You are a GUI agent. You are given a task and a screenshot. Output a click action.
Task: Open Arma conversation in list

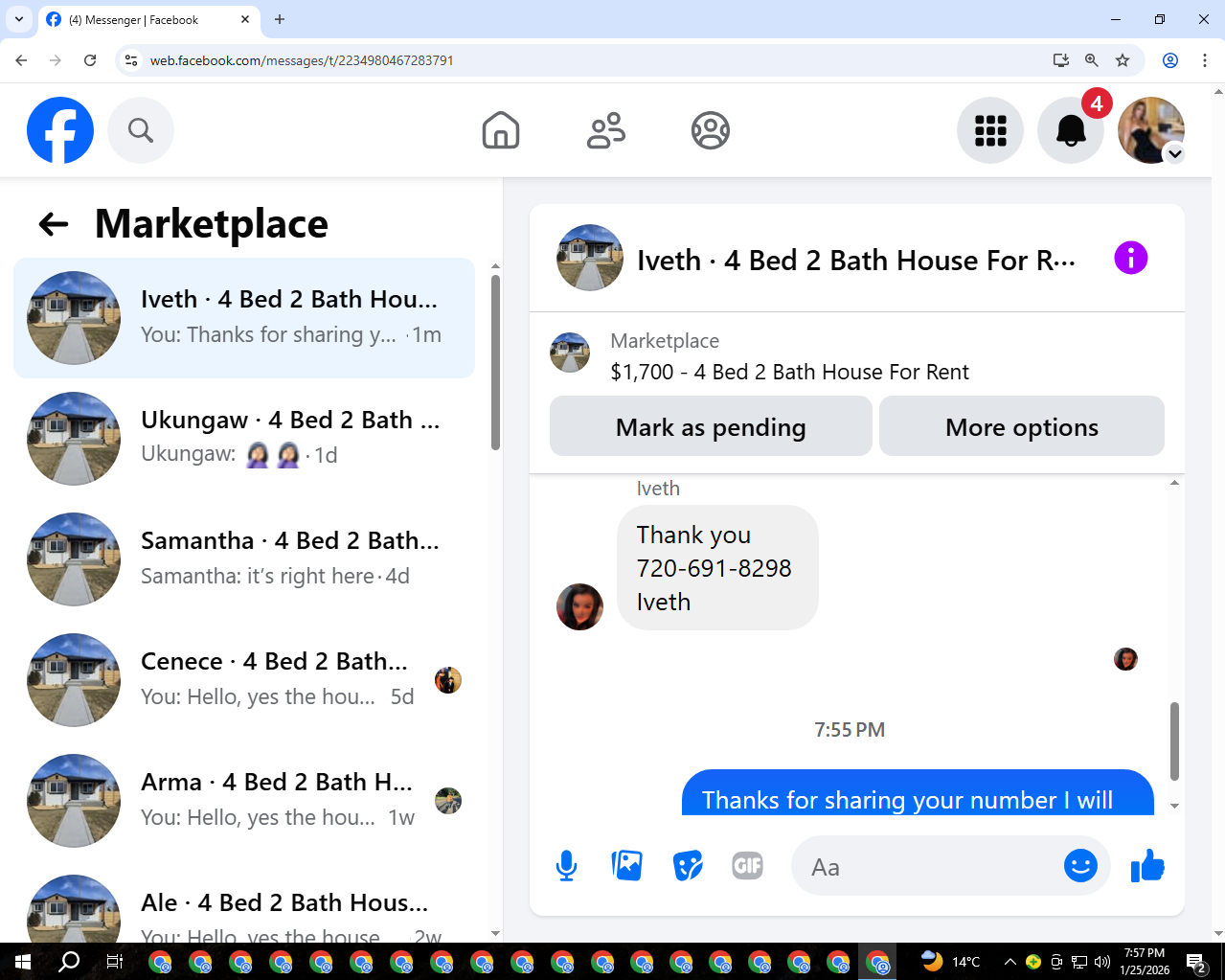244,801
